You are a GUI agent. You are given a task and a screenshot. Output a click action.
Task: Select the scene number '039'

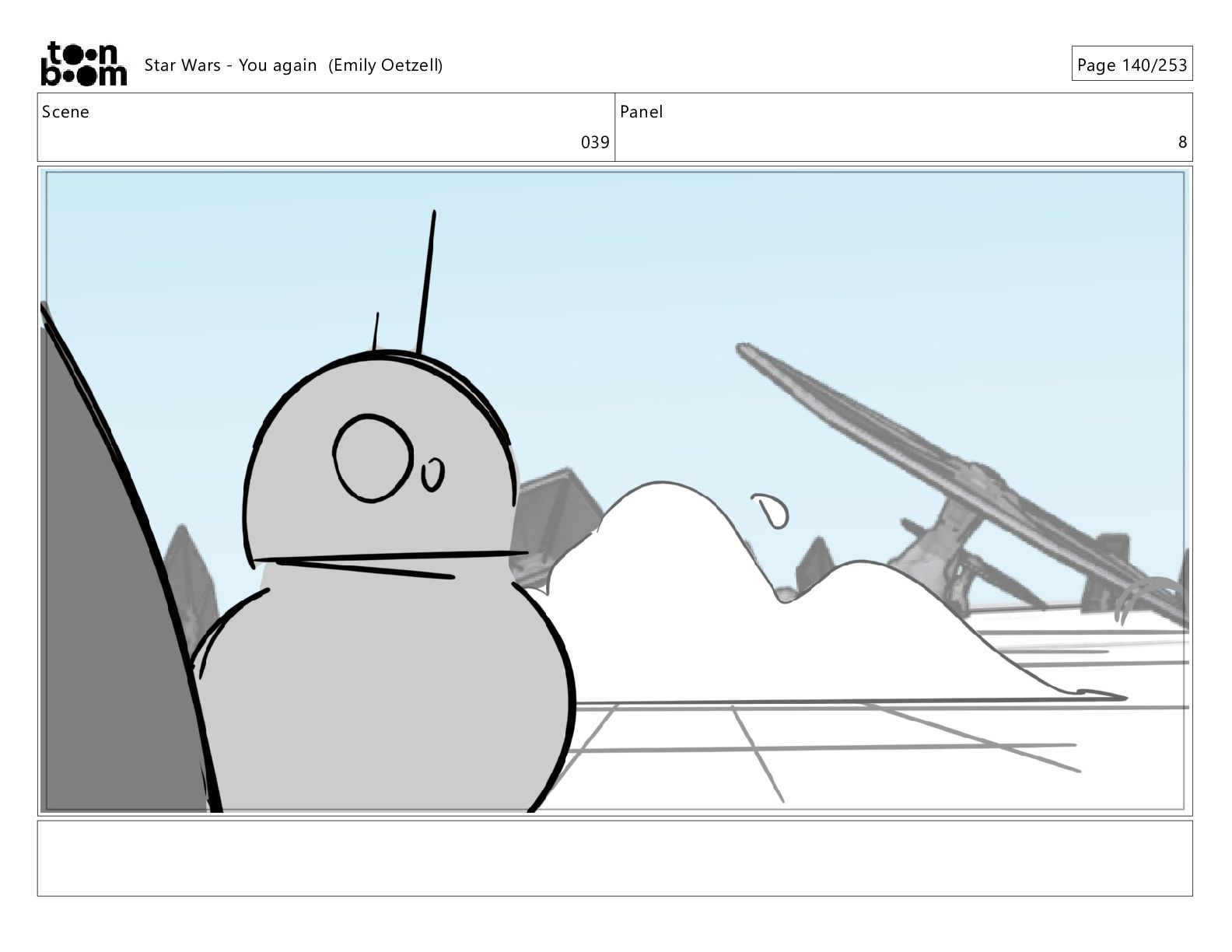tap(595, 142)
